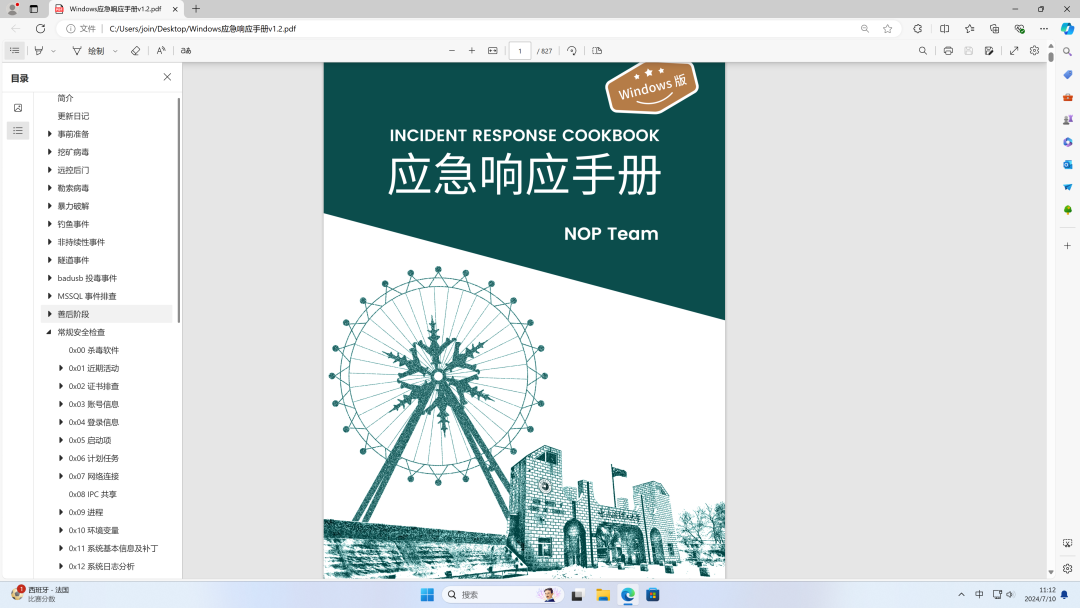Click the page number input field
Screen dimensions: 1080x608
(520, 50)
